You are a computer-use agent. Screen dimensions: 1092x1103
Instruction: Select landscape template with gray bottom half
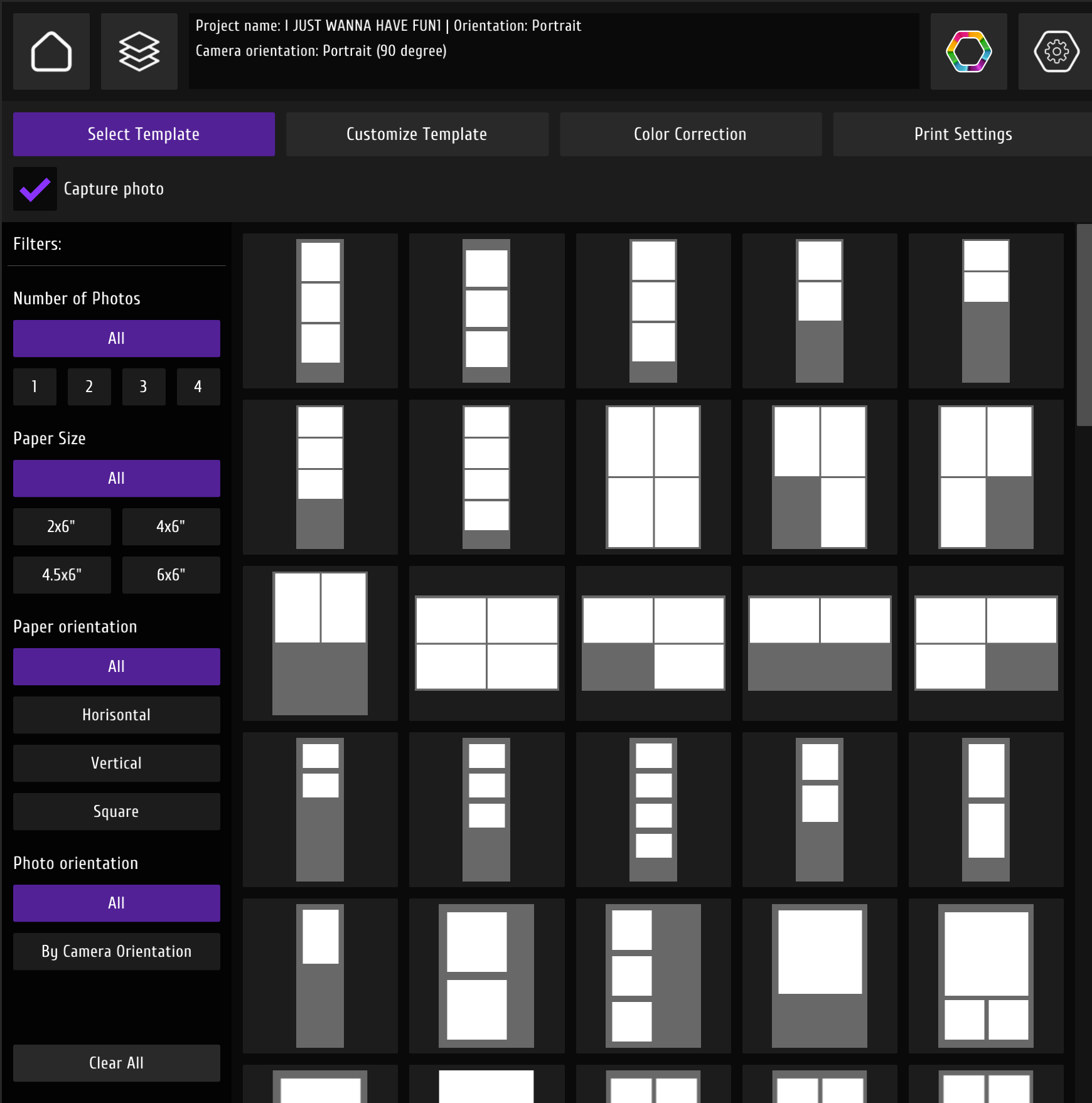pos(820,644)
